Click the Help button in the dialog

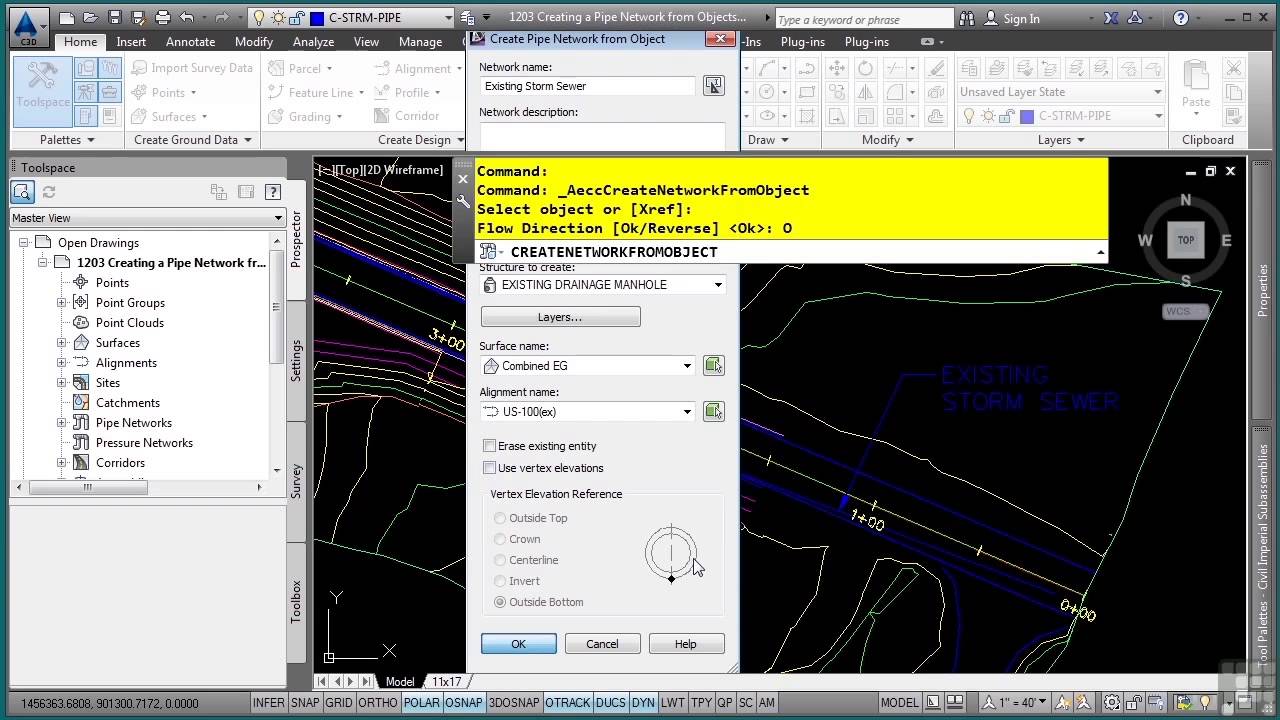point(685,644)
